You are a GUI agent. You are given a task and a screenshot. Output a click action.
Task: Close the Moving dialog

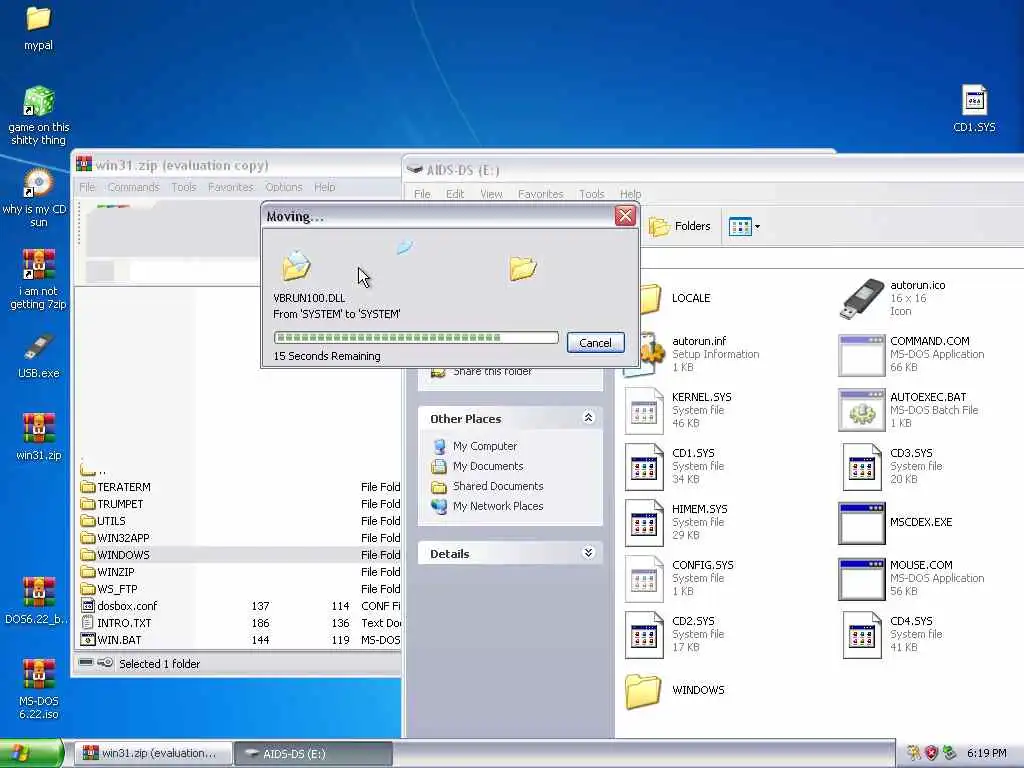pos(625,216)
